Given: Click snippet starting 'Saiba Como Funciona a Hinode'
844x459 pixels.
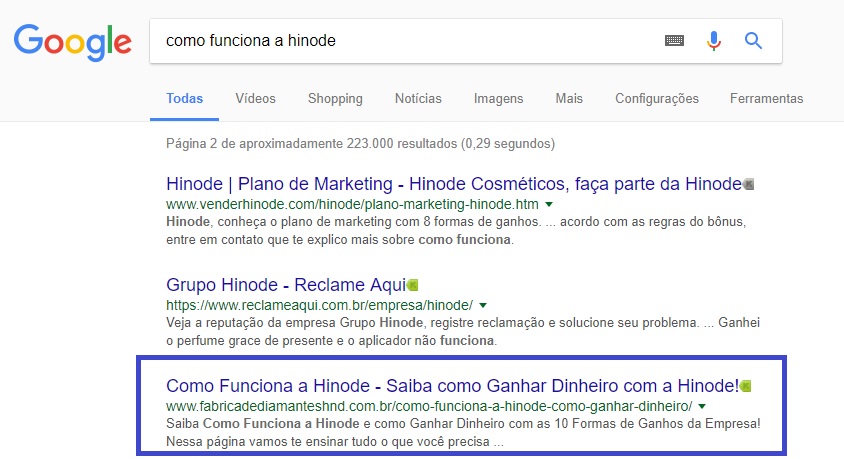Looking at the screenshot, I should pyautogui.click(x=463, y=433).
